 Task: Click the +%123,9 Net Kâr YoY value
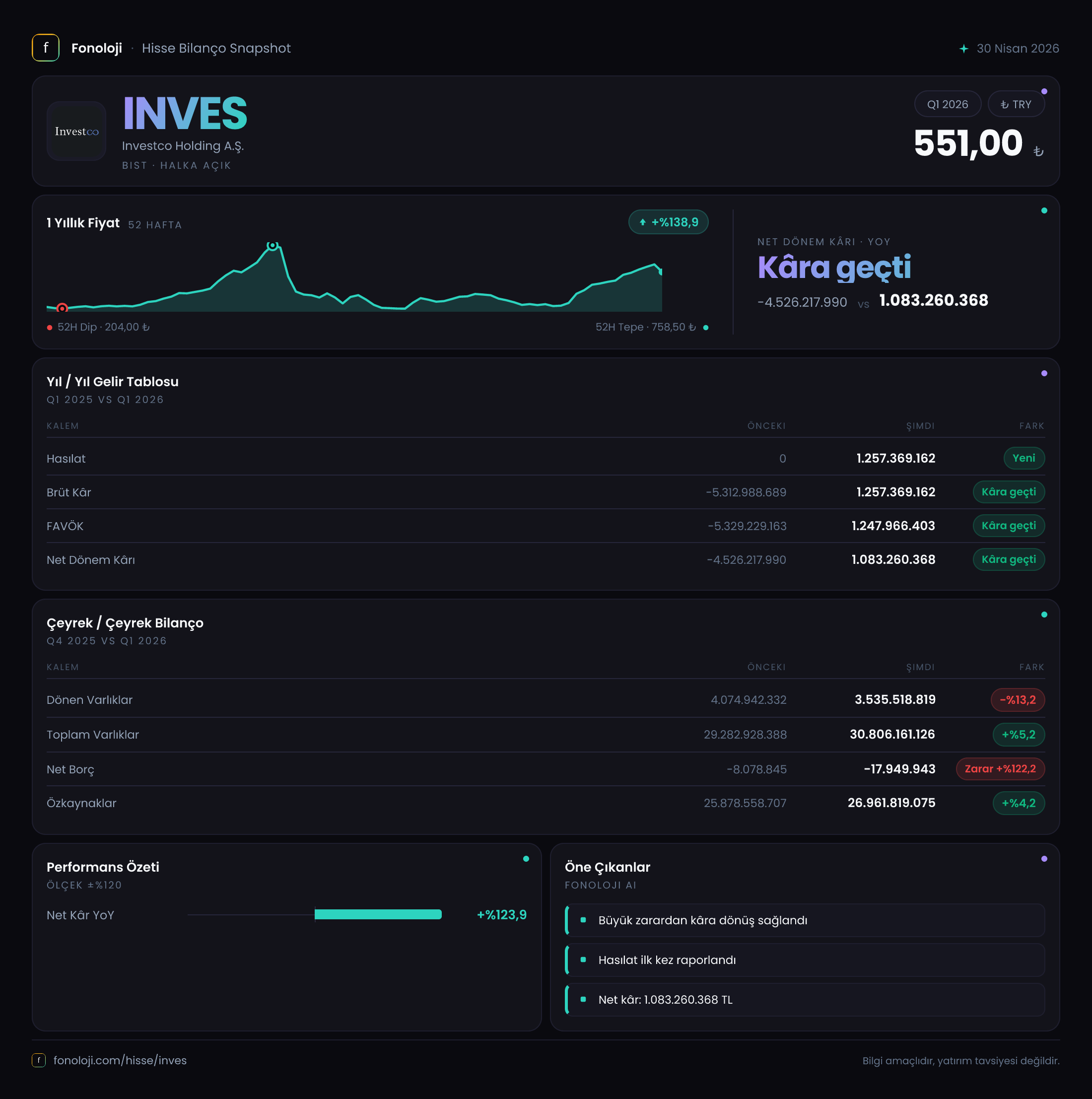pos(502,915)
